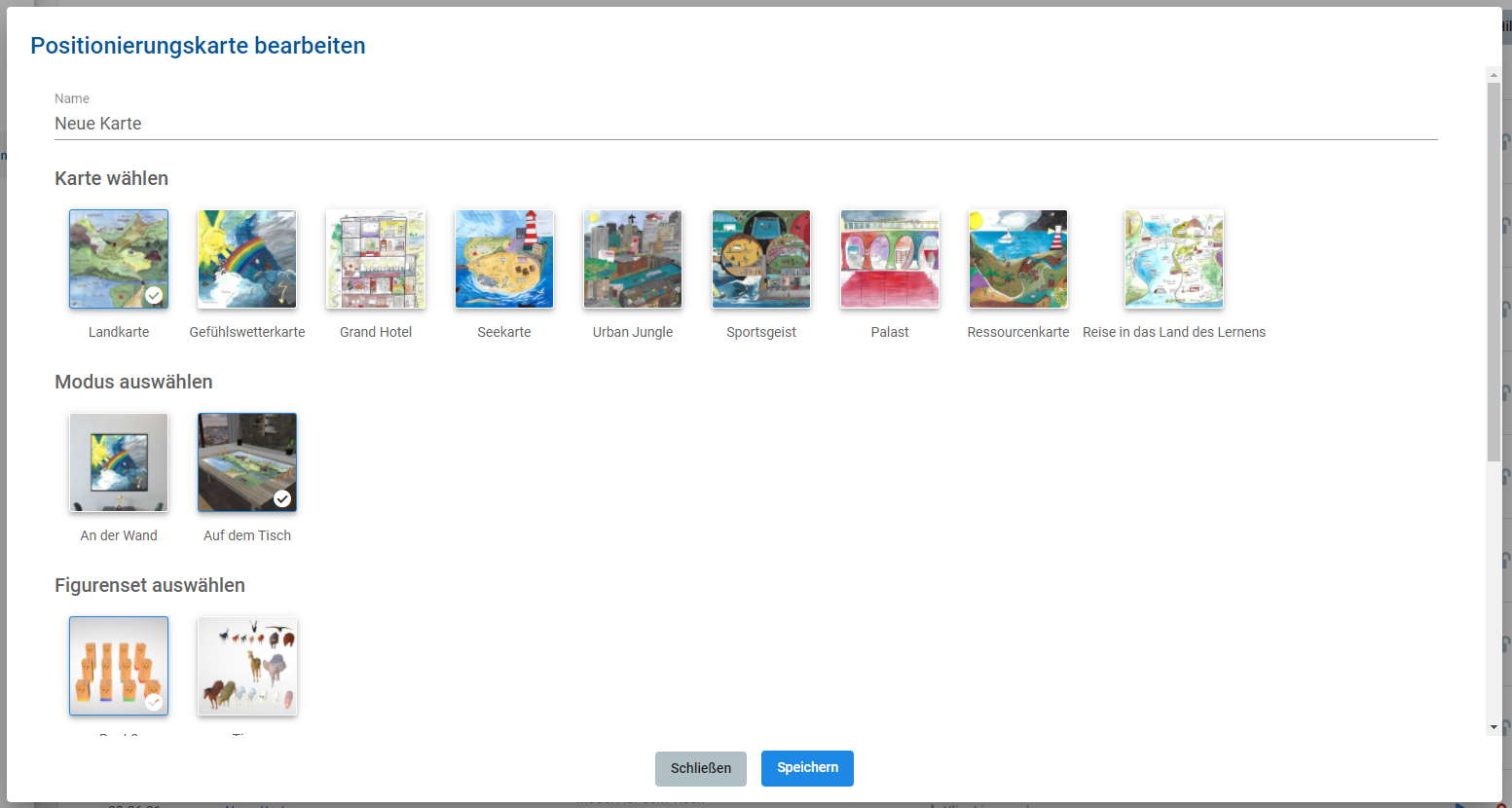Click the Speichern button

click(x=807, y=768)
